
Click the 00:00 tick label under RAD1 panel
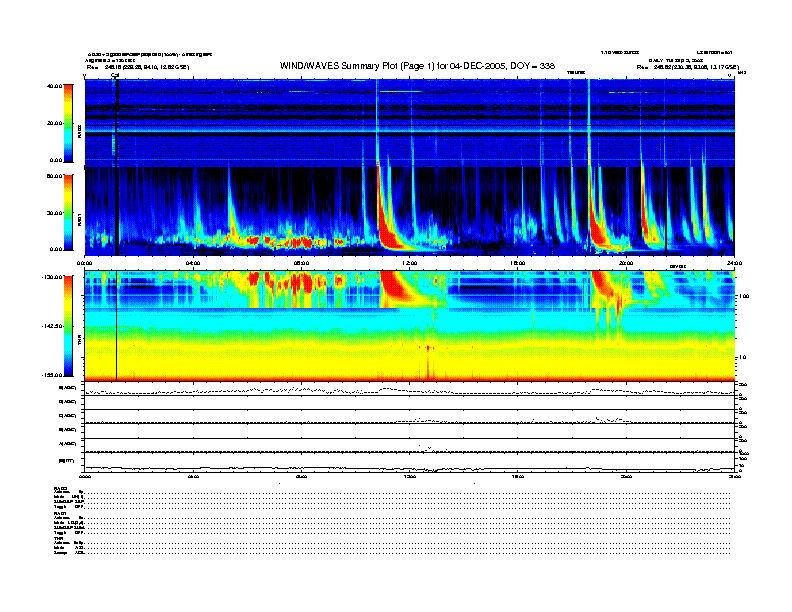[x=85, y=263]
